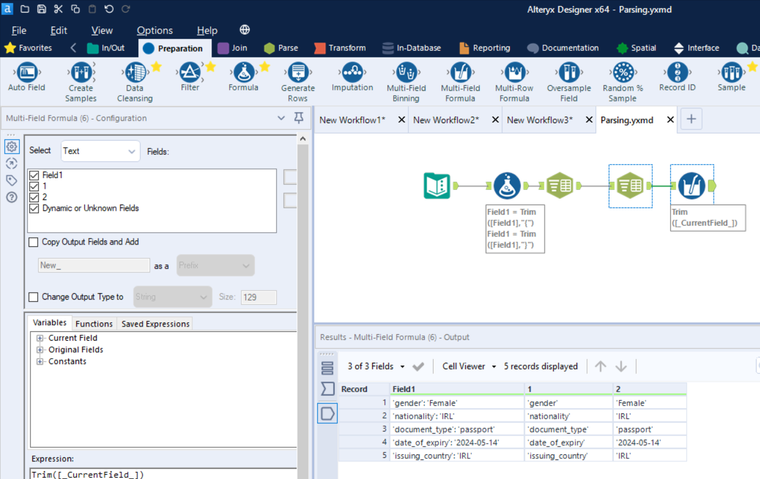Click the move down arrow in results
The height and width of the screenshot is (479, 760).
[x=621, y=366]
